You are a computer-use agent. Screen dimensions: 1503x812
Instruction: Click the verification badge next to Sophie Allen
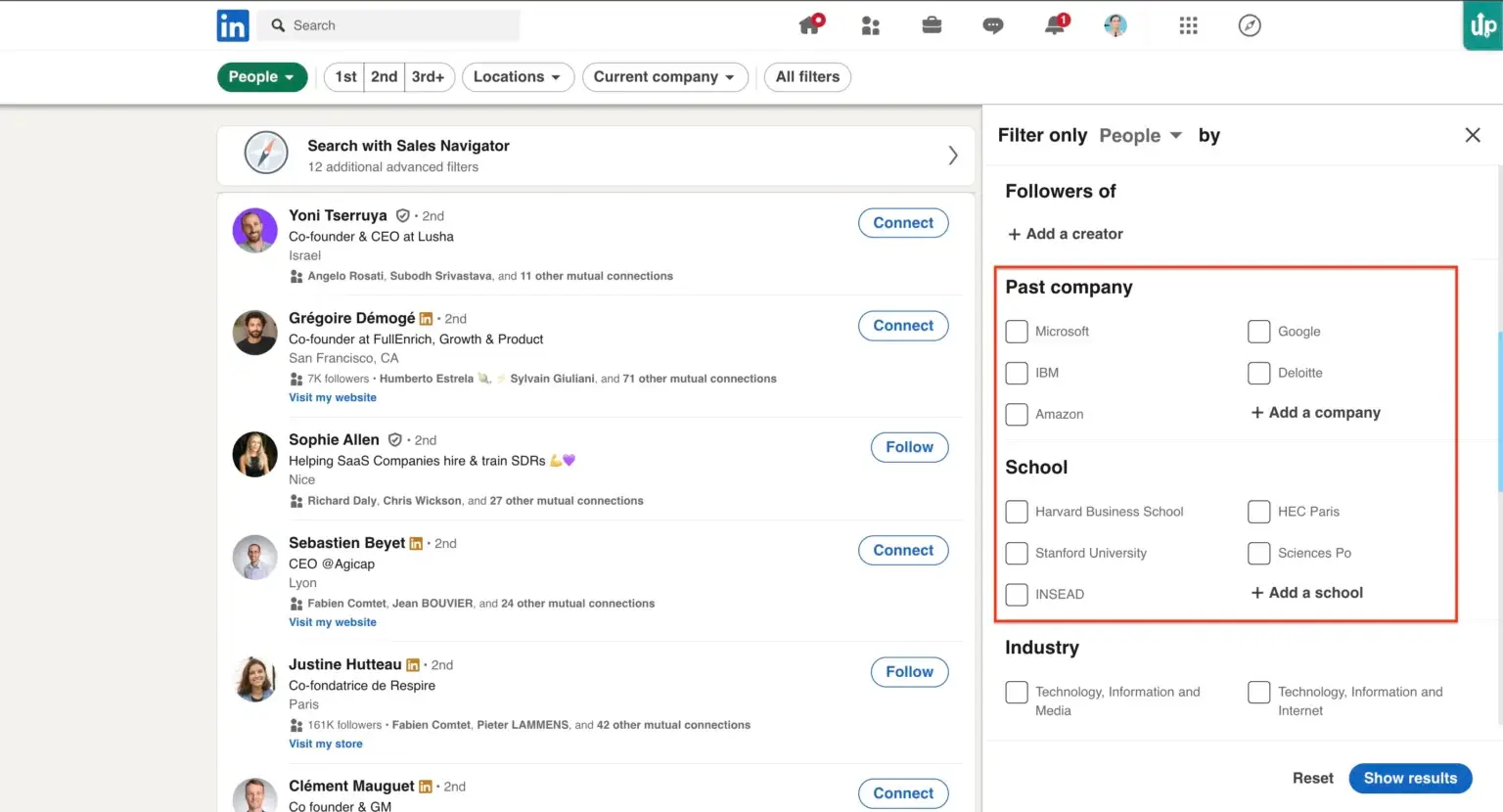[395, 440]
